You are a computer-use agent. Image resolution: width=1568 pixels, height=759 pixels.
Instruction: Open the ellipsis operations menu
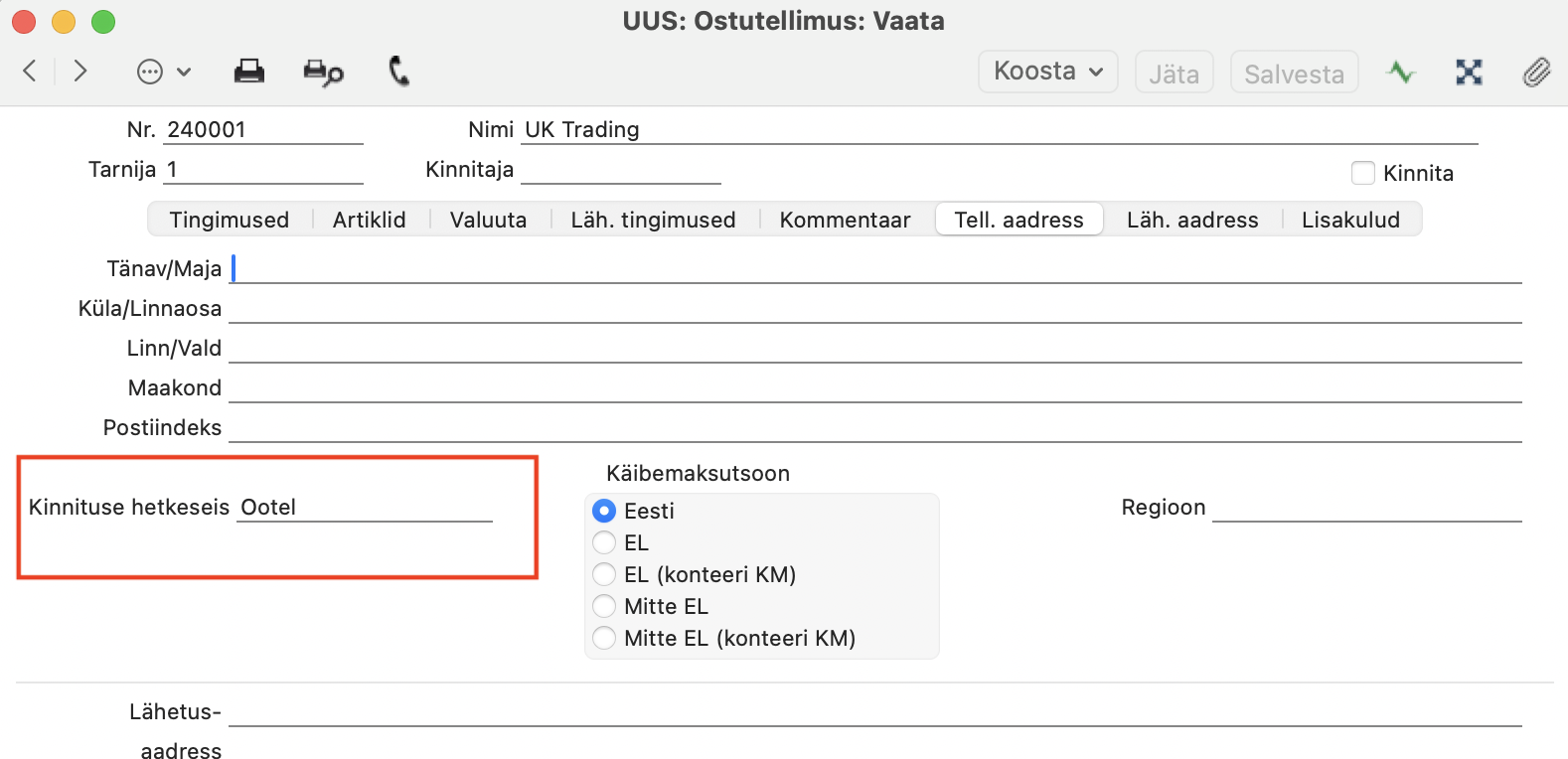point(163,72)
